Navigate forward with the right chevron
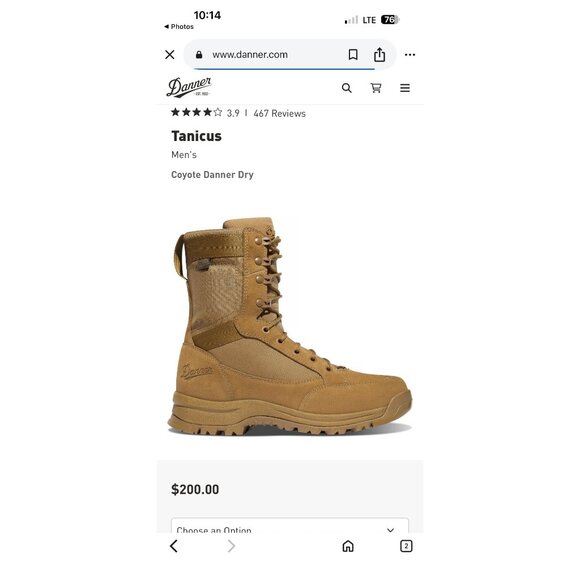 pyautogui.click(x=231, y=546)
